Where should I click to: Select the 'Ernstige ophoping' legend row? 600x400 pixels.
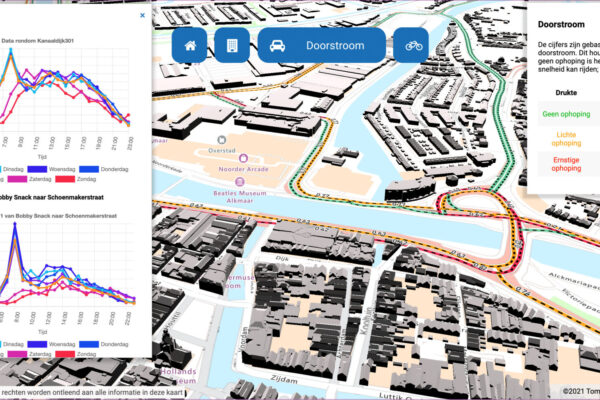(x=569, y=164)
